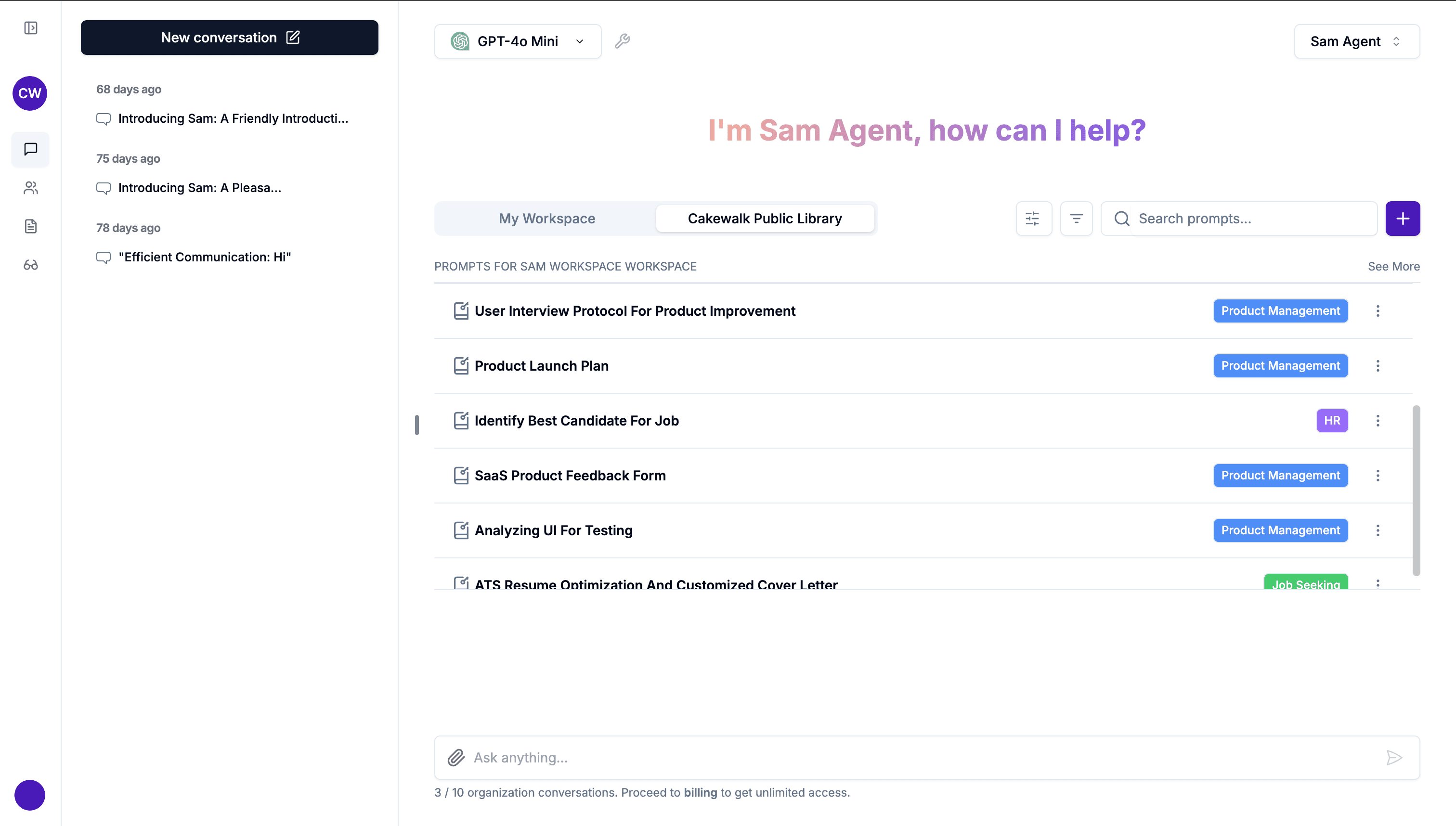Click the wrench tools icon
1456x826 pixels.
[623, 41]
